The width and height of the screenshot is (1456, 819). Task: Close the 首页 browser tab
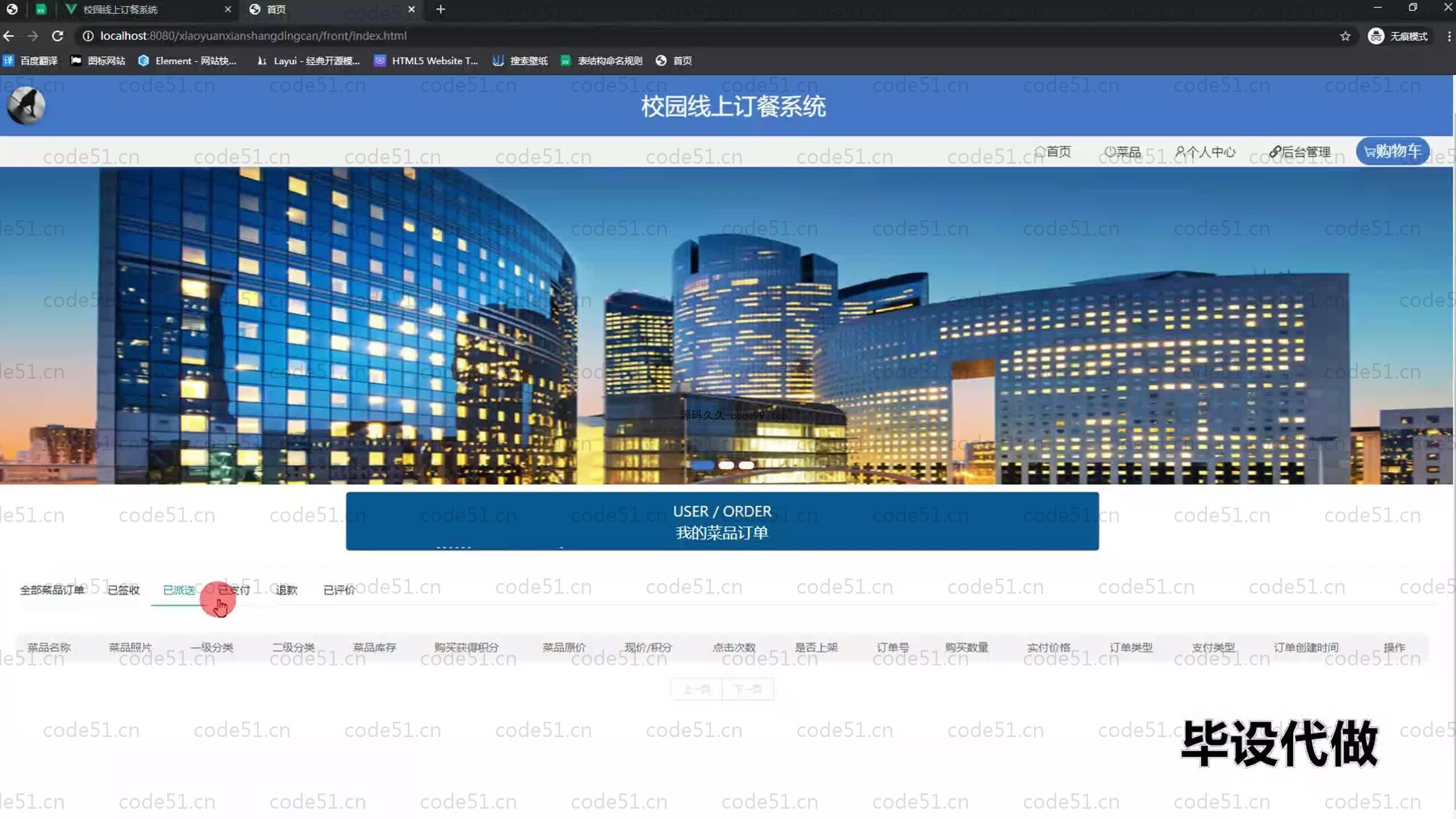412,9
